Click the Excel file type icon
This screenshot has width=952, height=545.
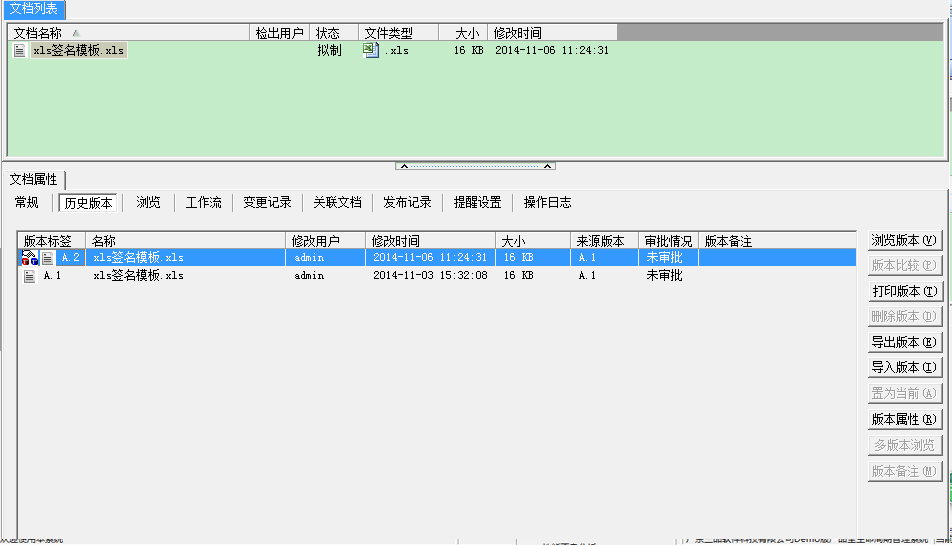pos(370,50)
